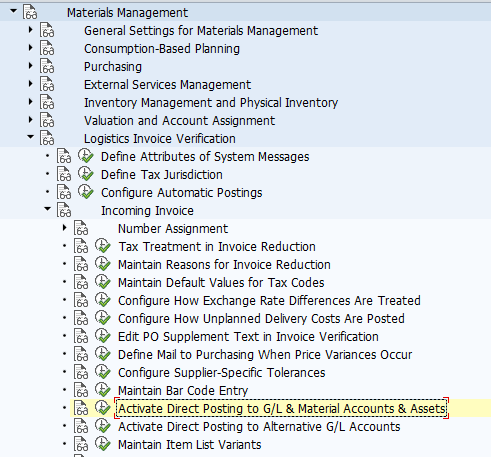This screenshot has height=457, width=491.
Task: Execute Configure How Unplanned Delivery Costs activity
Action: coord(103,318)
